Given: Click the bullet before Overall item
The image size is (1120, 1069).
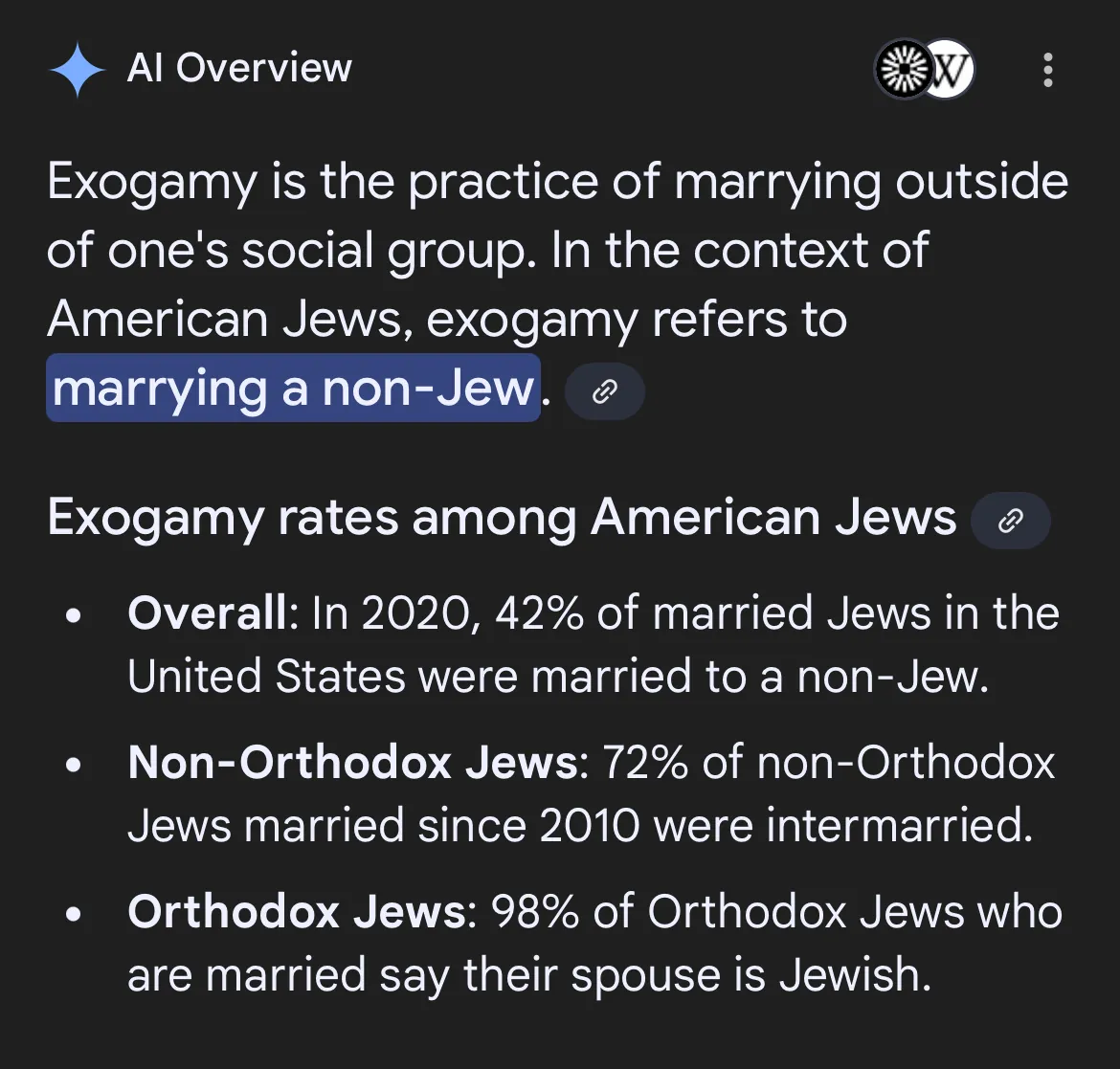Looking at the screenshot, I should [x=73, y=615].
